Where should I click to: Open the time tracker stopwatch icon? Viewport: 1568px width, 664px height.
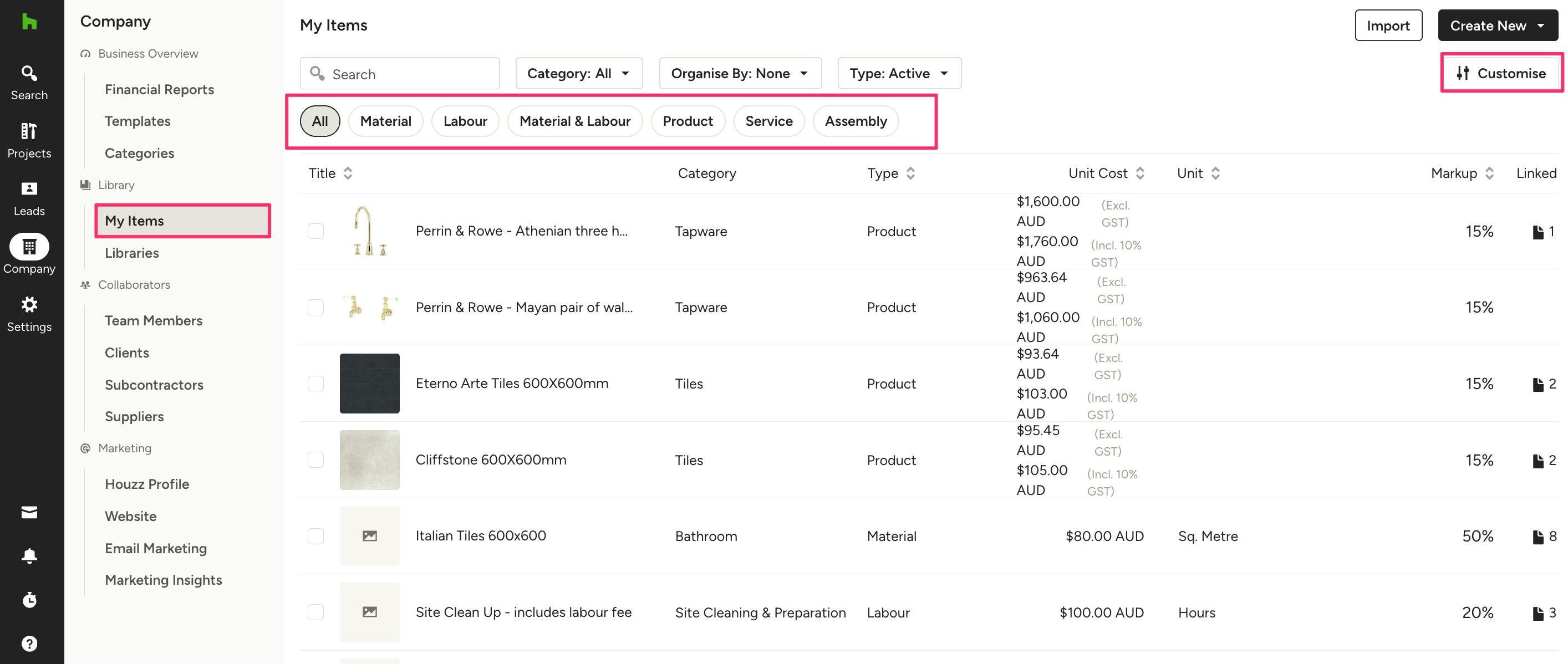[x=29, y=600]
